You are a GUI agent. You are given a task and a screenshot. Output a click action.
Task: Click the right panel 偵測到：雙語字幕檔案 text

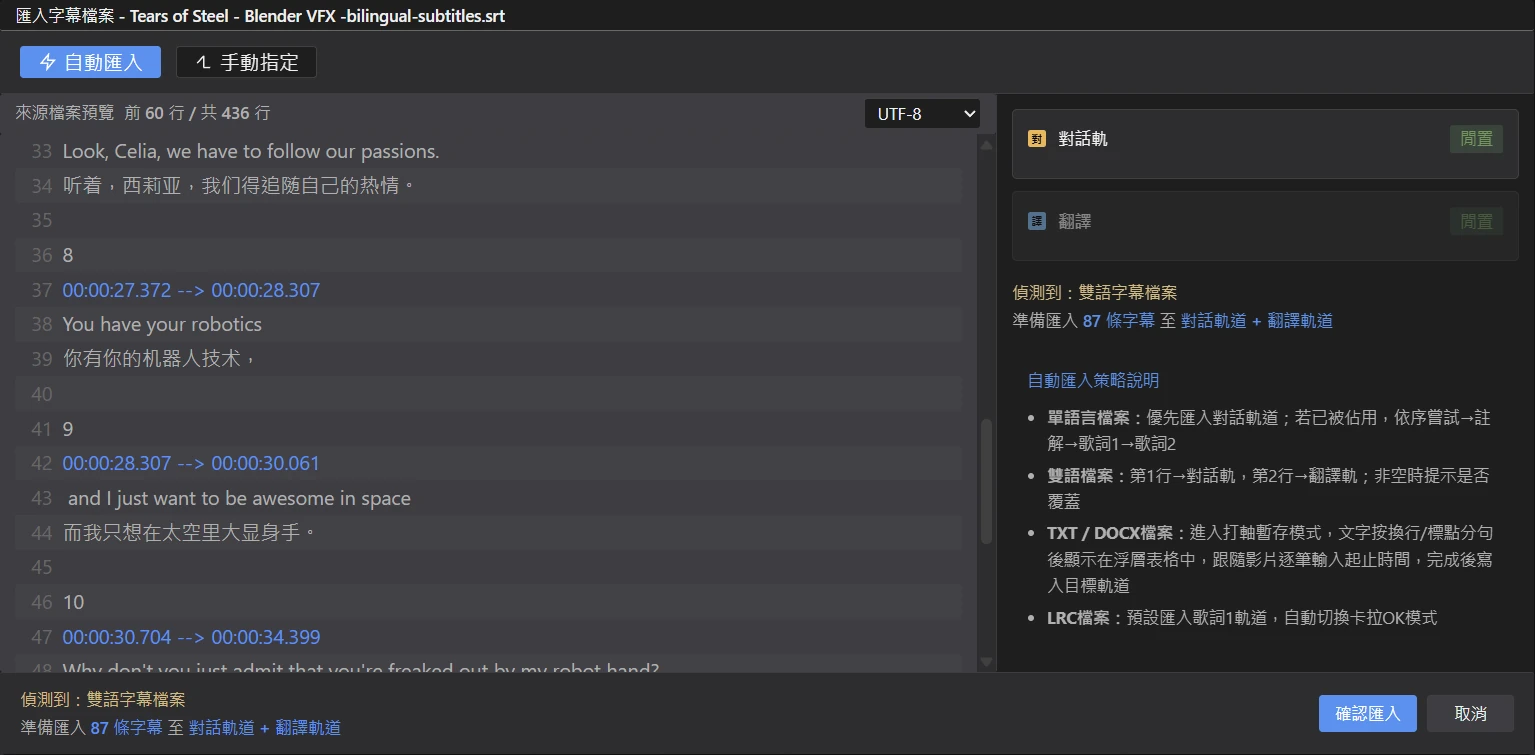click(1095, 293)
